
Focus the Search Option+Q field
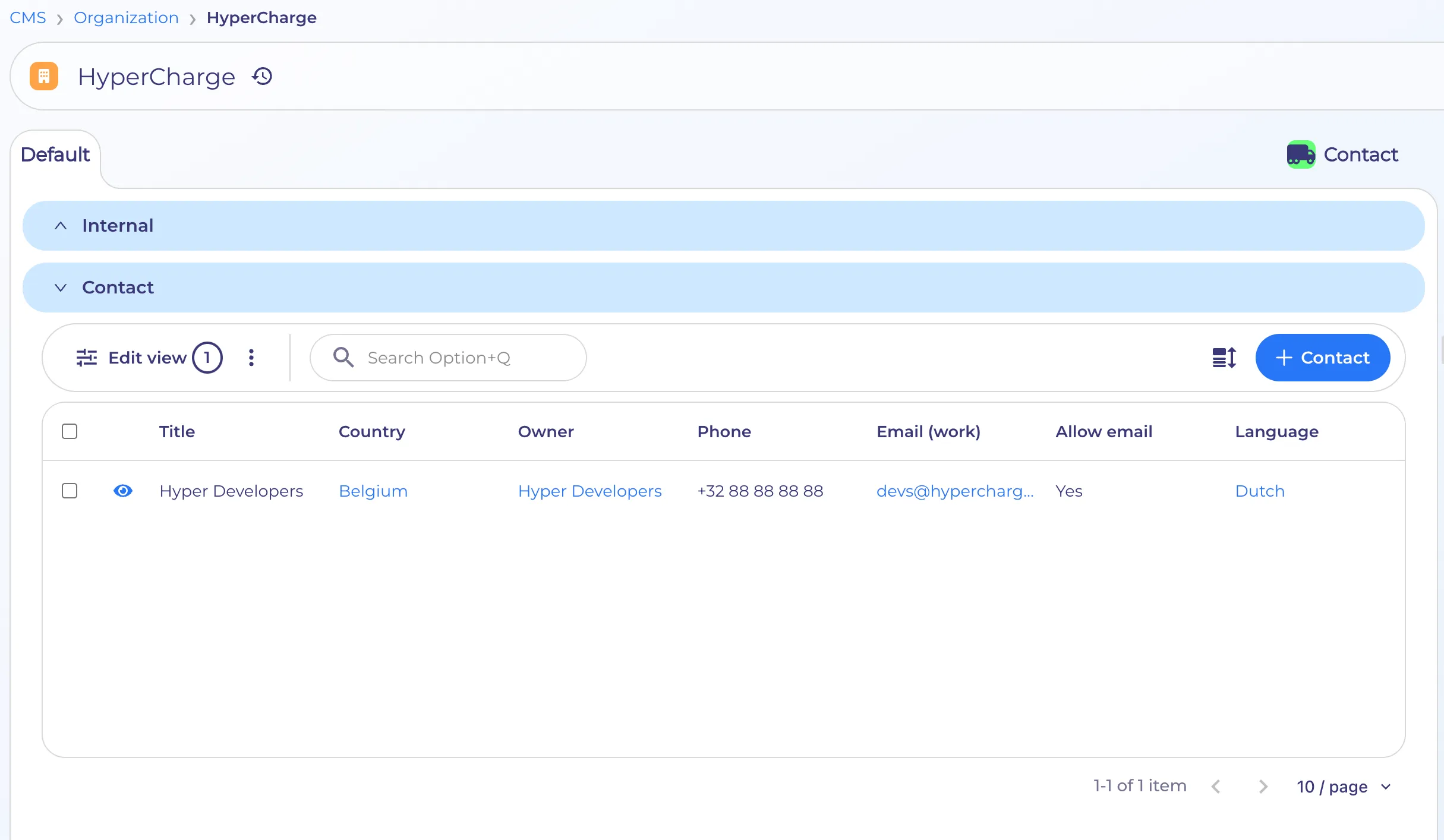pos(448,358)
